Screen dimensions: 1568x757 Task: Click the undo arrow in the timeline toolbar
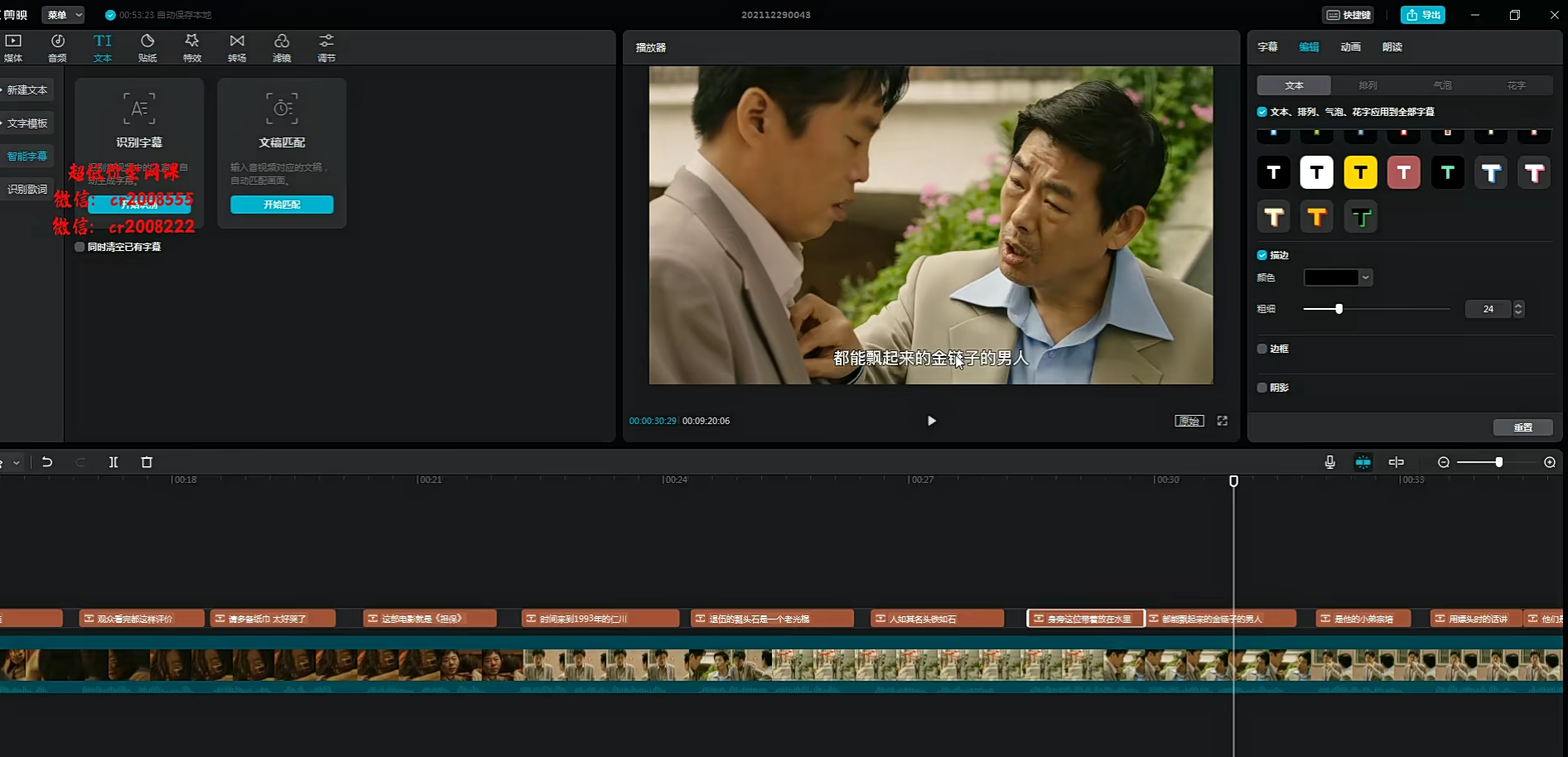pyautogui.click(x=47, y=462)
